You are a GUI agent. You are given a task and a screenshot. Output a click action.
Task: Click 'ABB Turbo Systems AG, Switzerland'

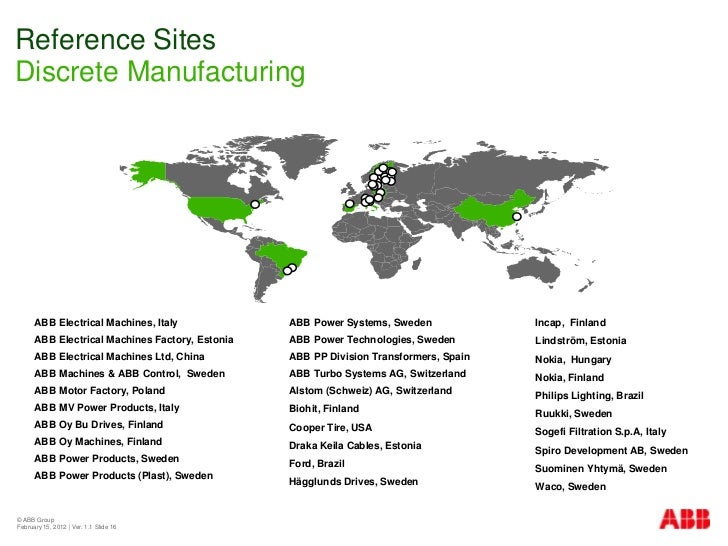pyautogui.click(x=377, y=374)
